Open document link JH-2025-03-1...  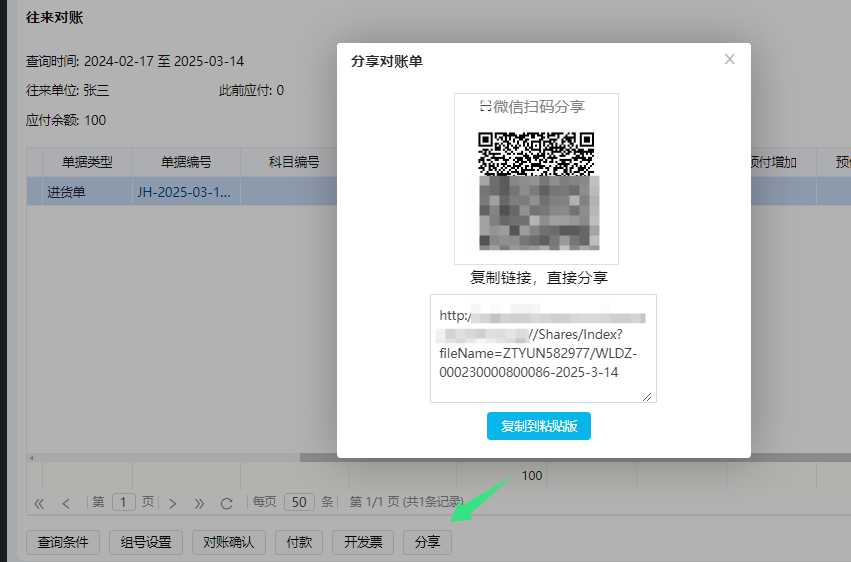click(x=183, y=192)
